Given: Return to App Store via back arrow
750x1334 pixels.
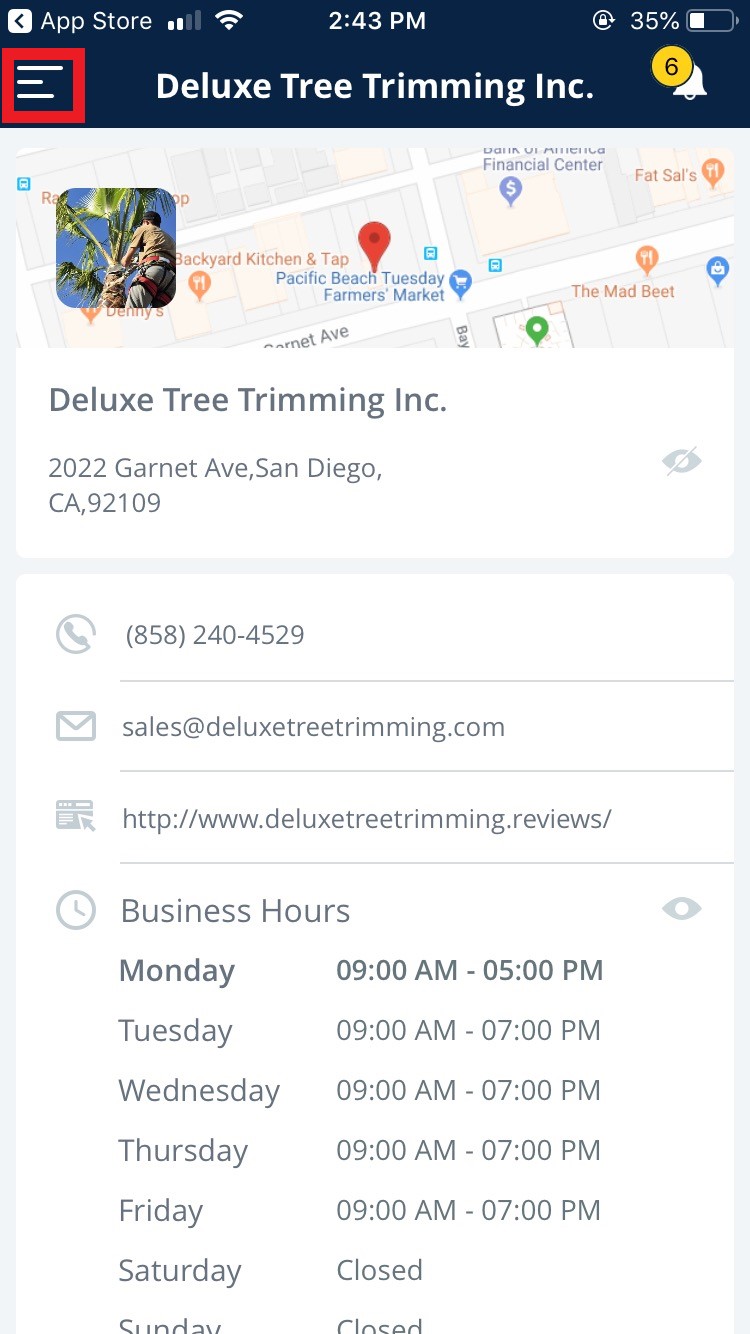Looking at the screenshot, I should point(19,20).
